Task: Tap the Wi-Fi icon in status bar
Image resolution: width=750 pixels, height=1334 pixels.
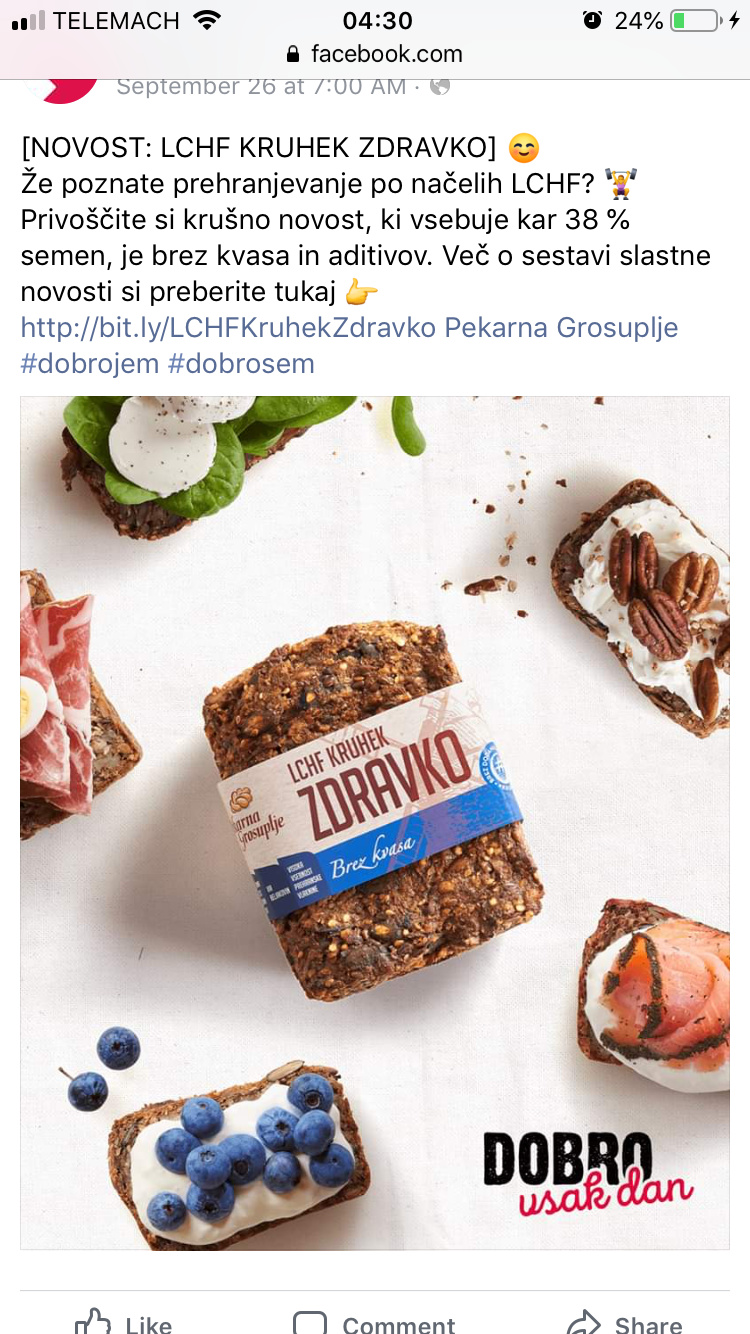Action: [206, 20]
